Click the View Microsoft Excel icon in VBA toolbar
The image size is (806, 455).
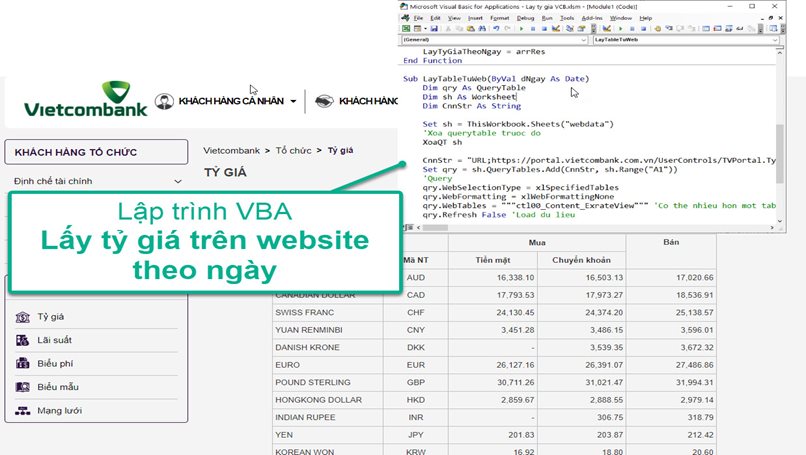pyautogui.click(x=406, y=28)
